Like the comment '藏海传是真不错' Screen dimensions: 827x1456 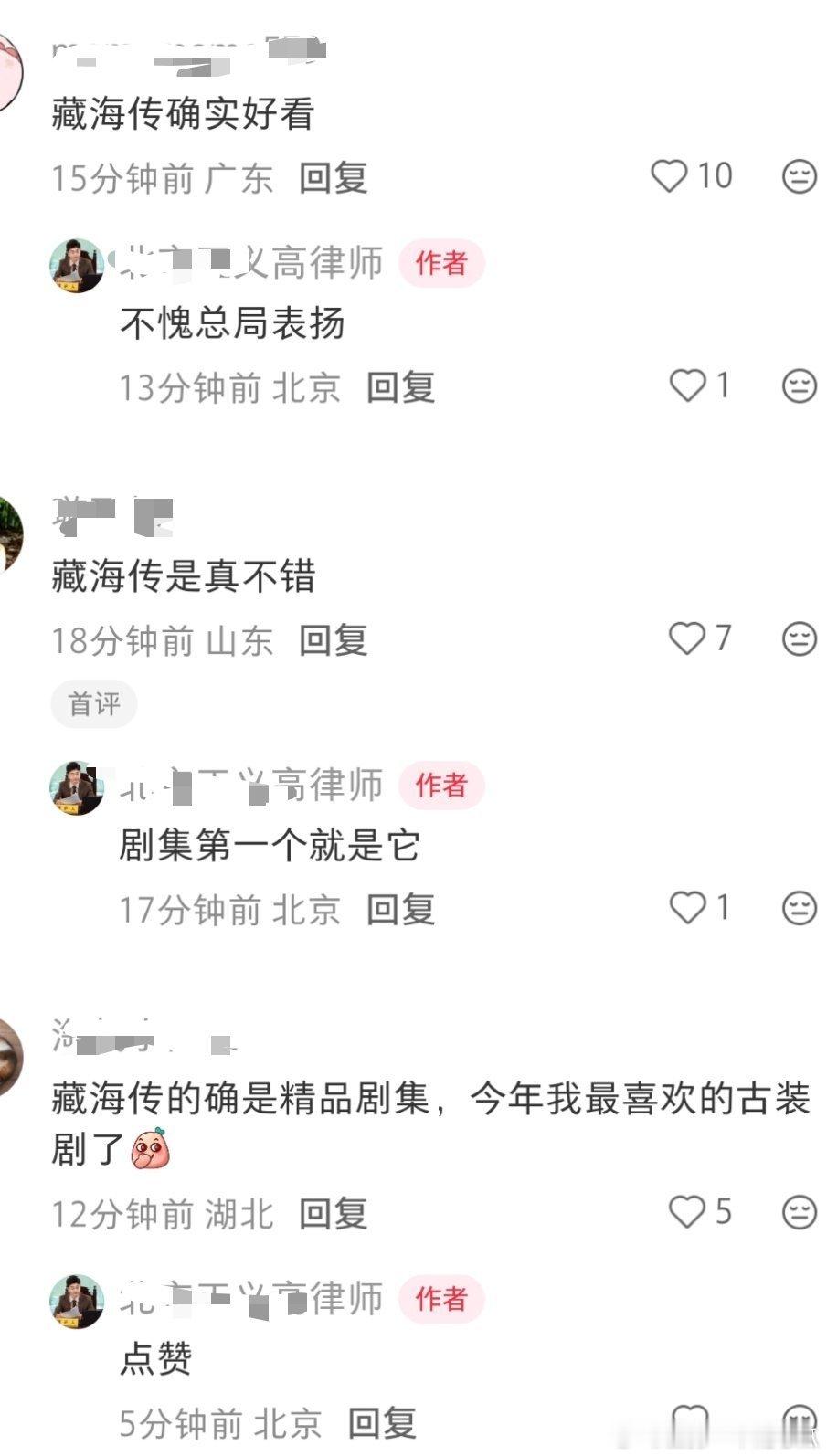pyautogui.click(x=687, y=638)
